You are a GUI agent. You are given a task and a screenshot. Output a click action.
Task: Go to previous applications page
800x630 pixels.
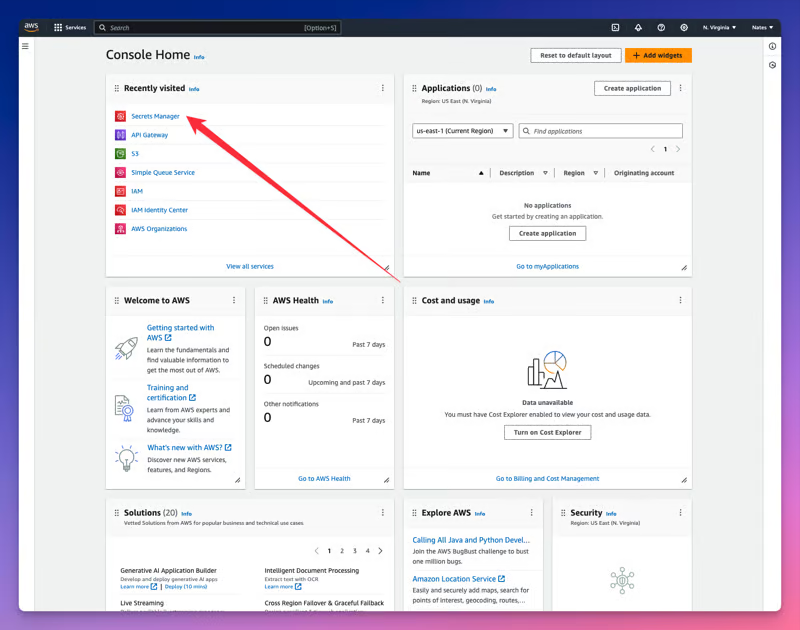coord(653,149)
